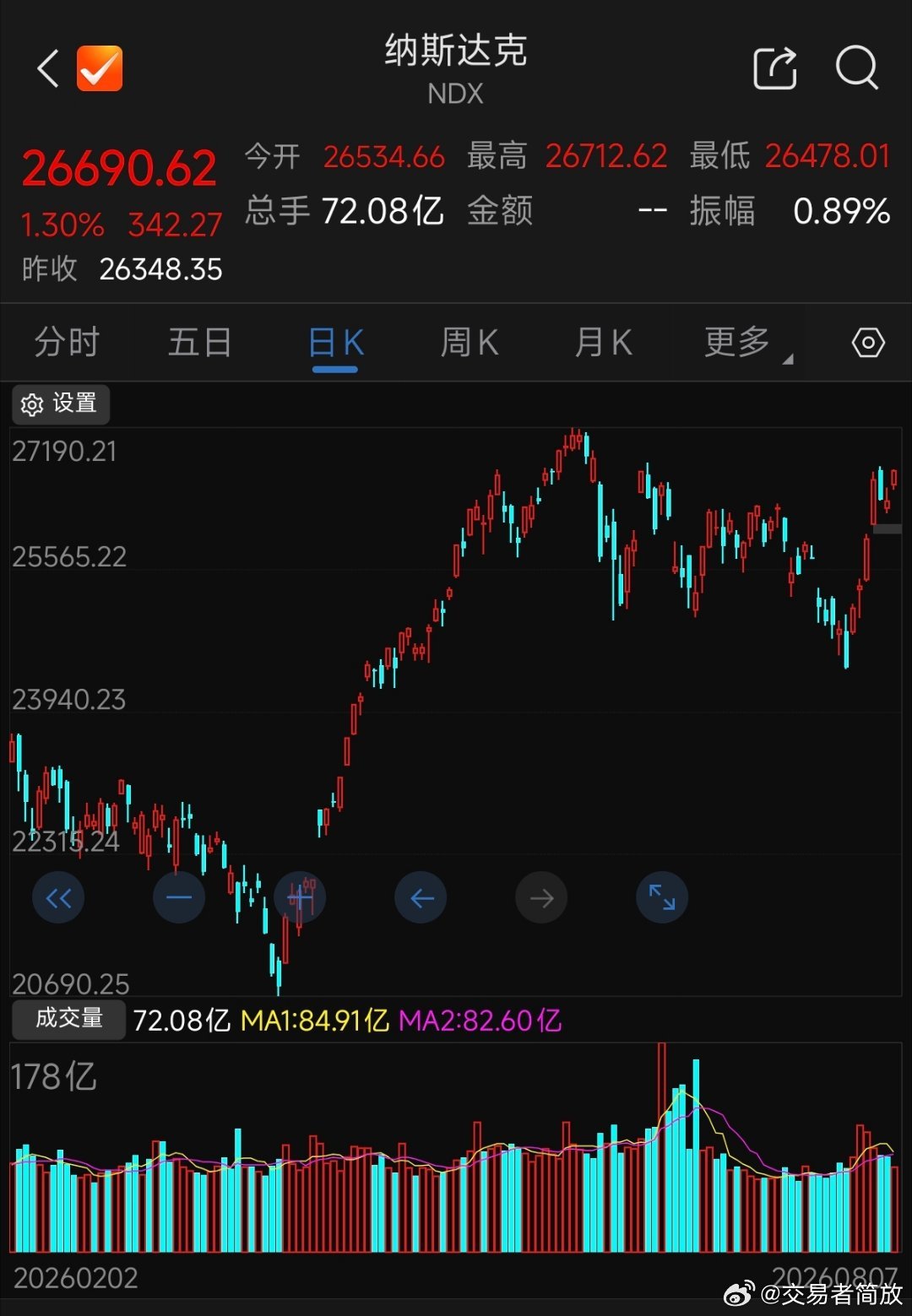Tap the day low 26478.01
The image size is (912, 1316).
828,157
